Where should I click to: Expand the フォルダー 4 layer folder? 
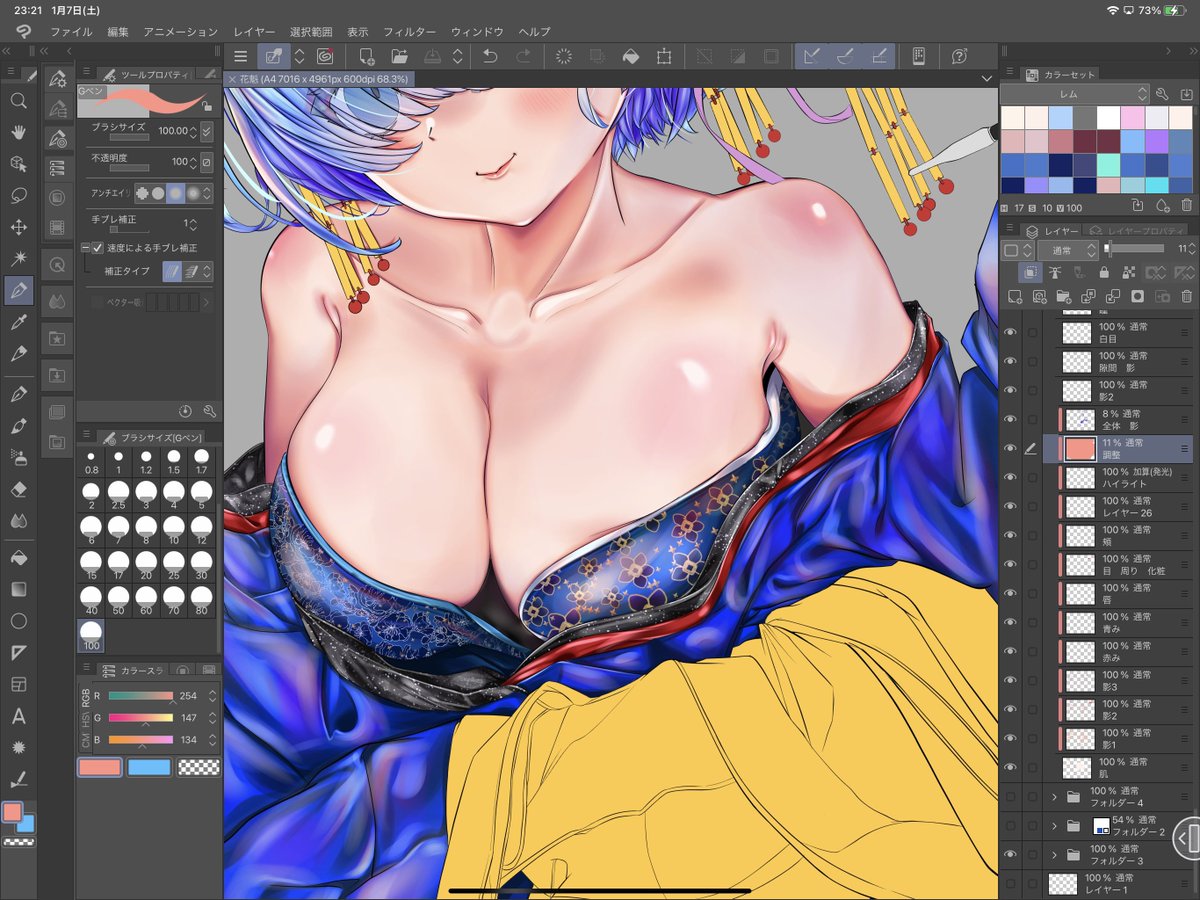click(1054, 797)
